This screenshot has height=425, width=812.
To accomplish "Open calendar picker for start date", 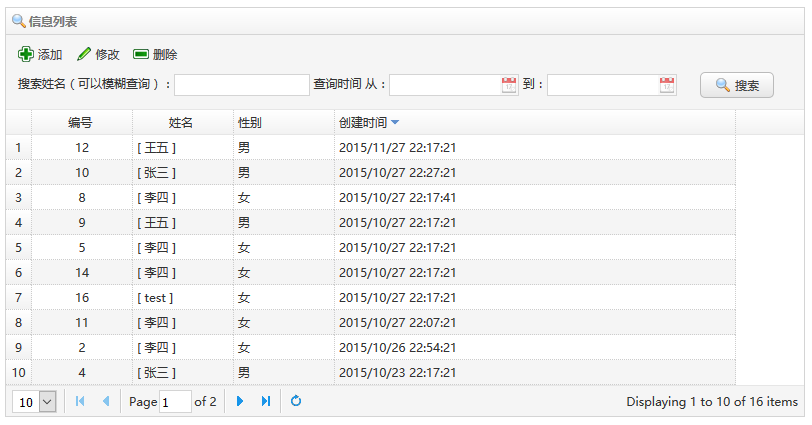I will [x=509, y=85].
